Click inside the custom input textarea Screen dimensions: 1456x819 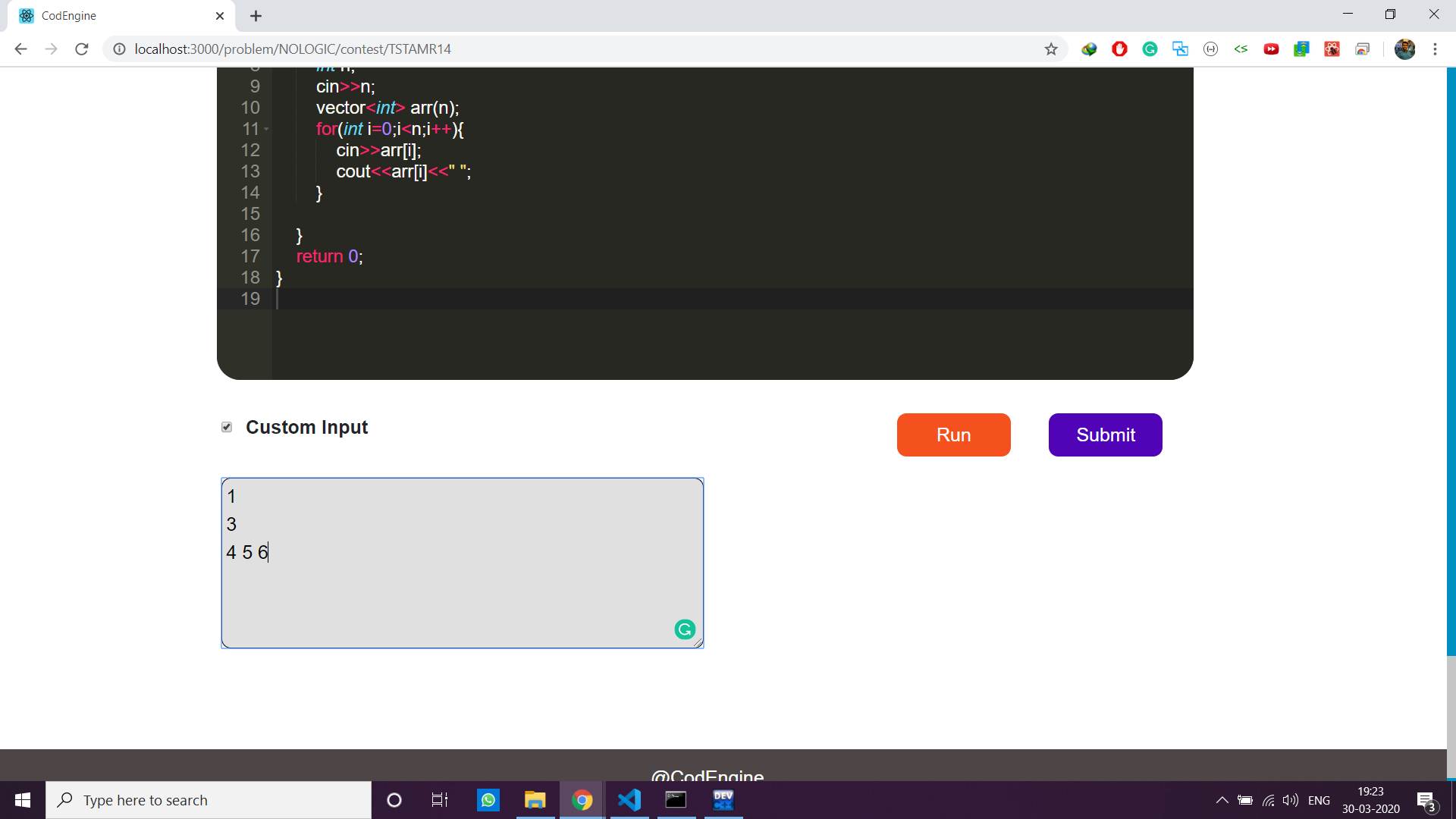(x=463, y=591)
